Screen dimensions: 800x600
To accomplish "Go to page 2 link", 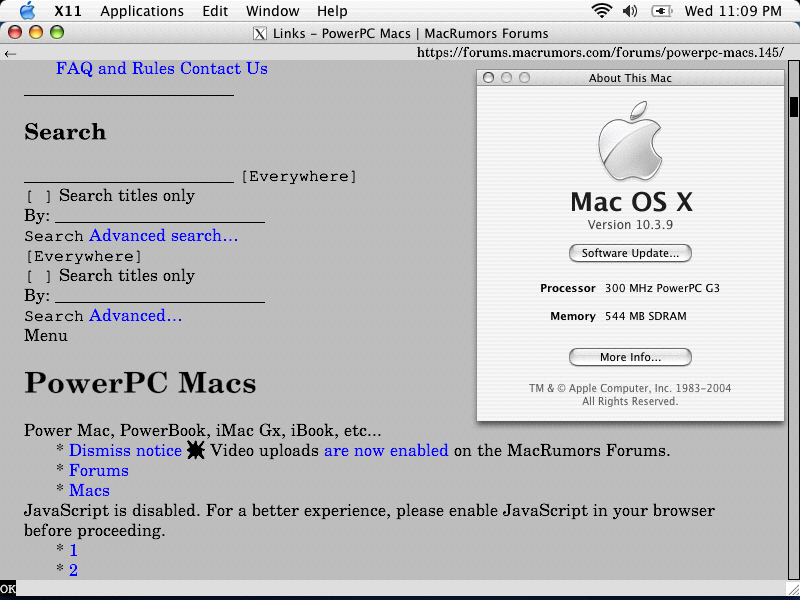I will 73,570.
